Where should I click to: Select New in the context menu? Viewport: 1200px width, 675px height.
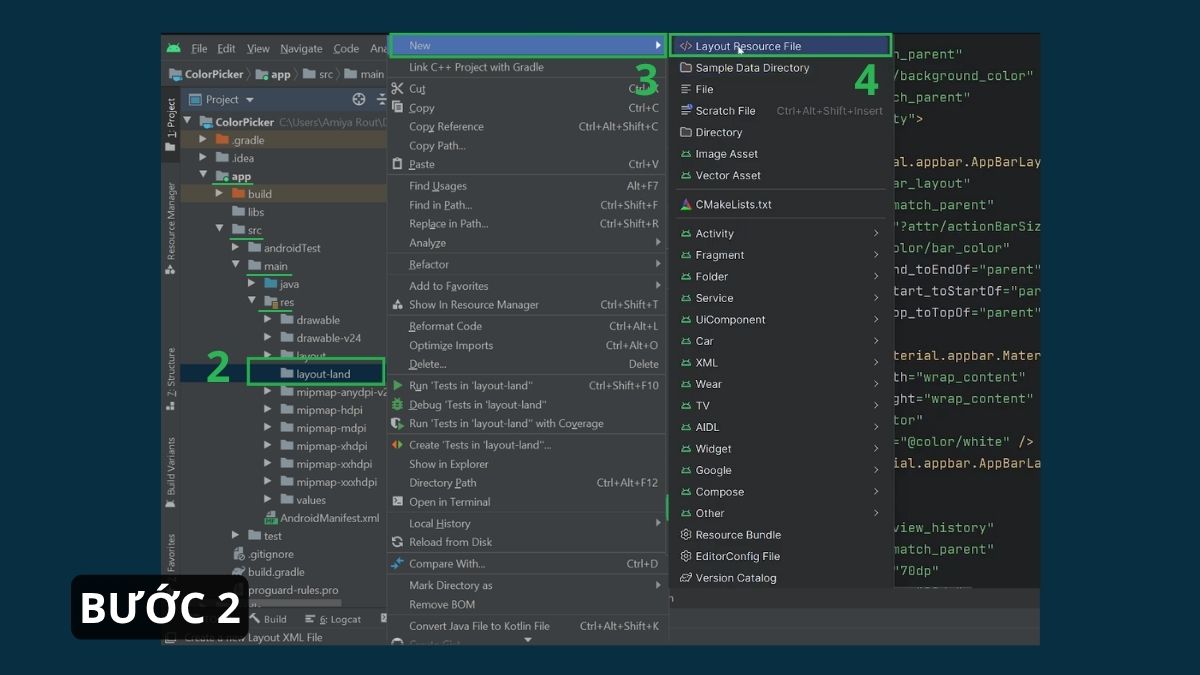[x=527, y=45]
